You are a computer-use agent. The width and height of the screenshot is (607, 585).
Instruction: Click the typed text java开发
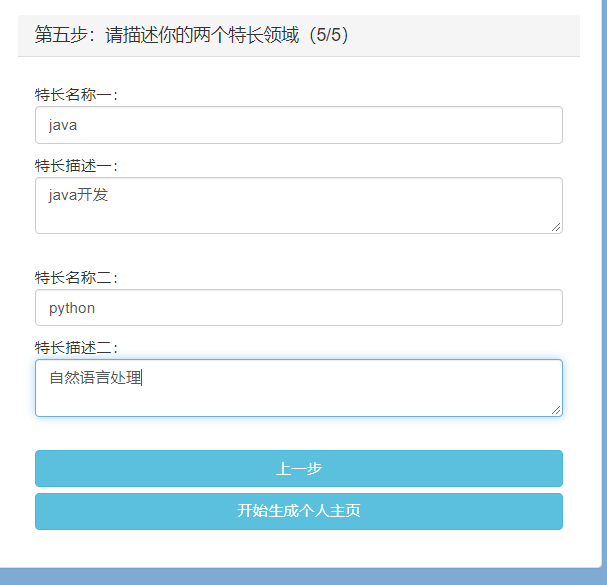click(78, 195)
